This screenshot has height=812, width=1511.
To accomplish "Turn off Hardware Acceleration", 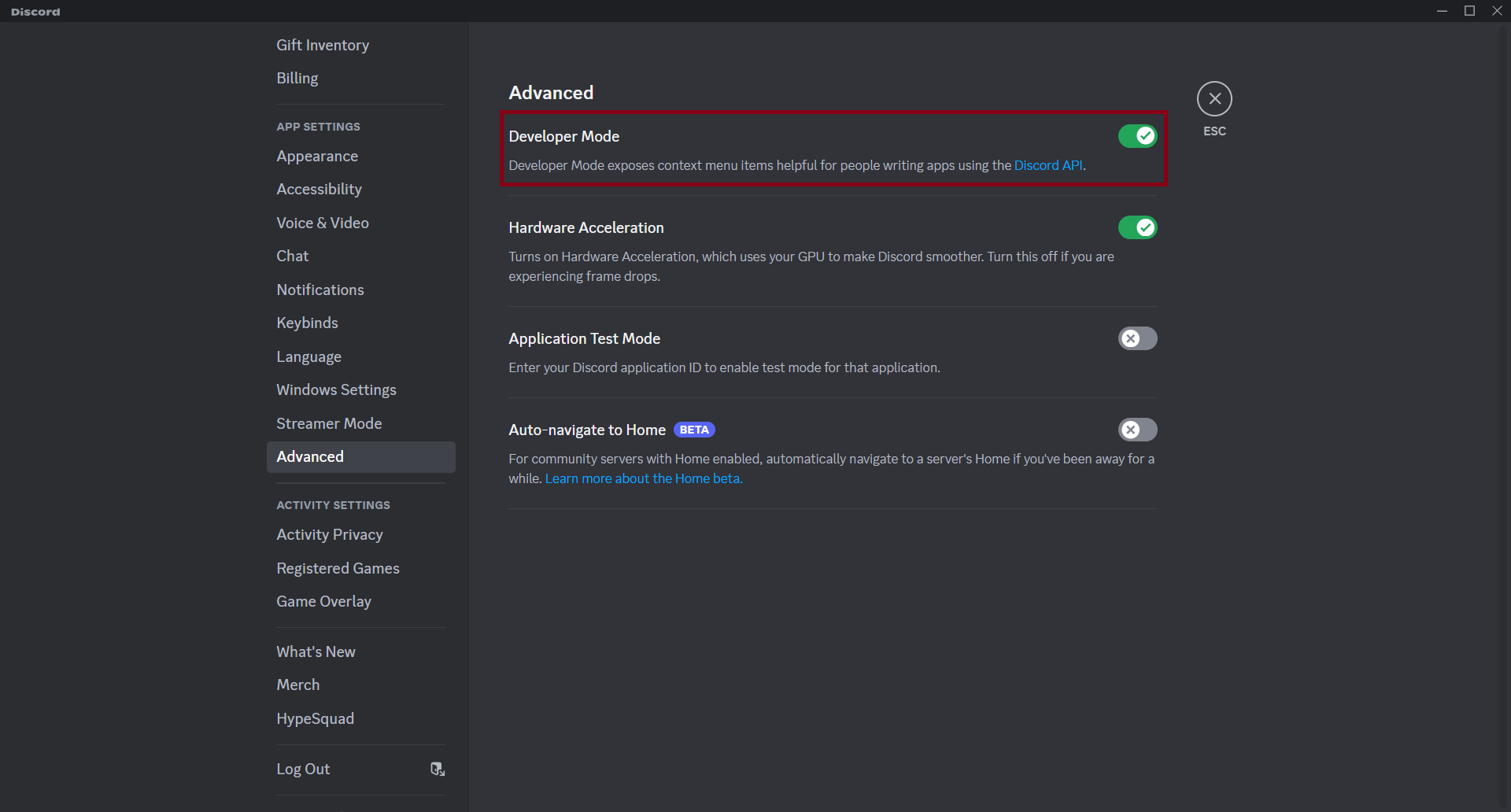I will coord(1137,227).
